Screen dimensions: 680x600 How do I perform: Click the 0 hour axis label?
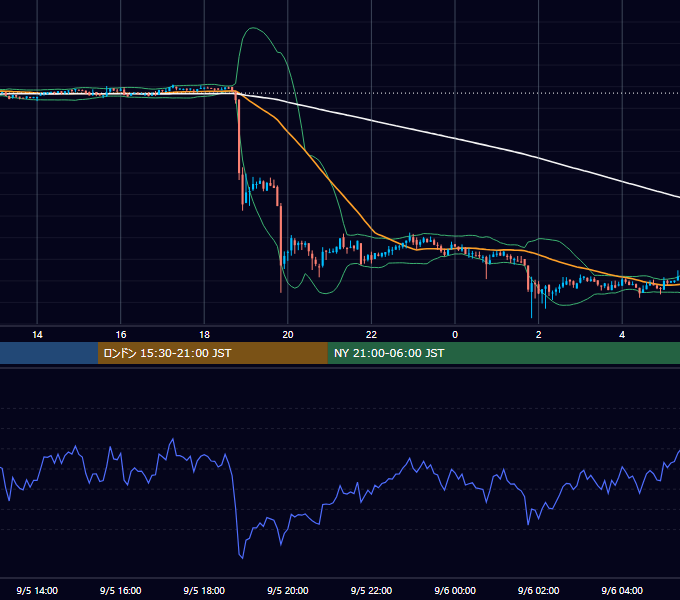455,335
